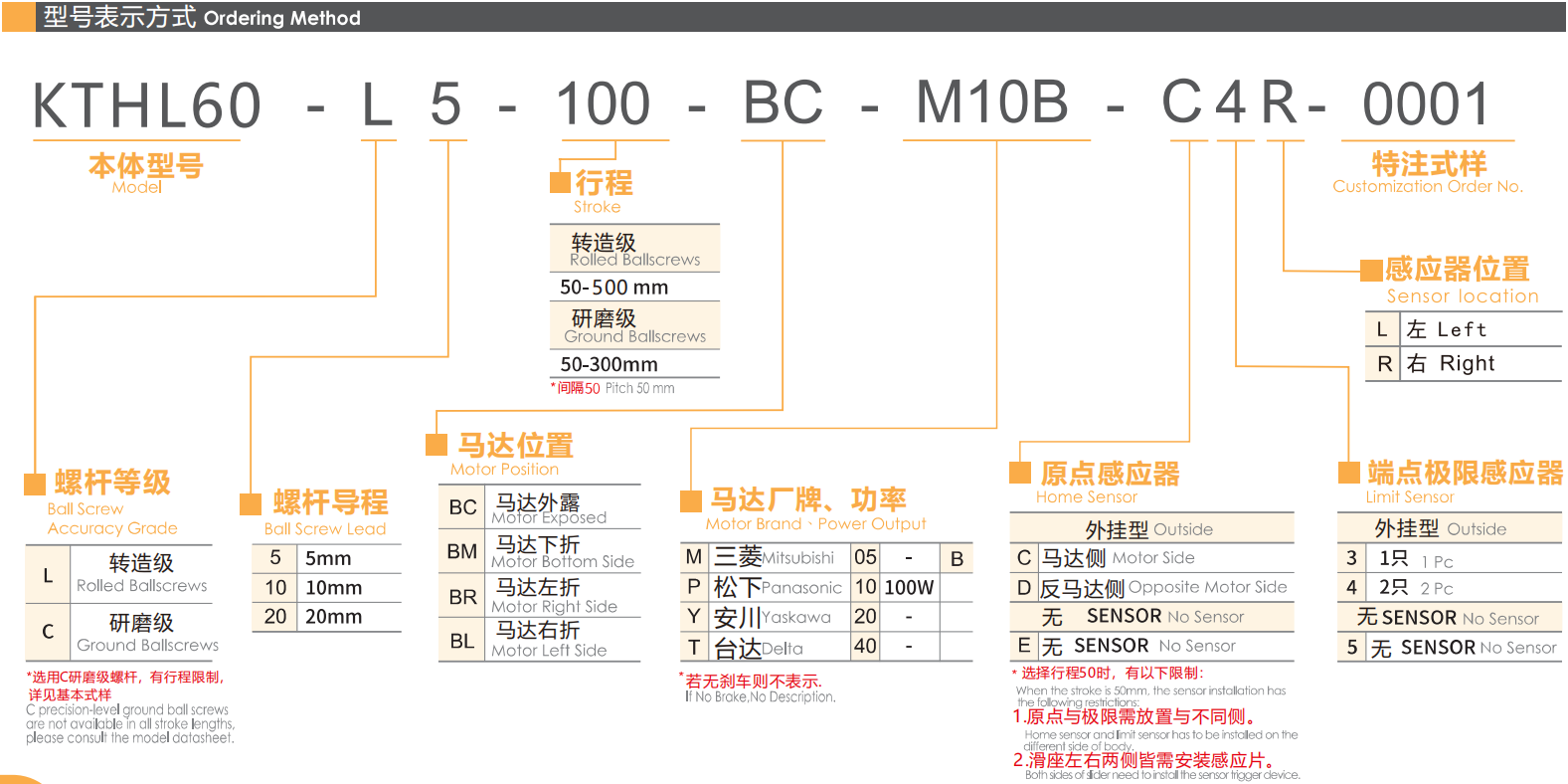Click the orange marker next to 马达位置

tap(436, 445)
